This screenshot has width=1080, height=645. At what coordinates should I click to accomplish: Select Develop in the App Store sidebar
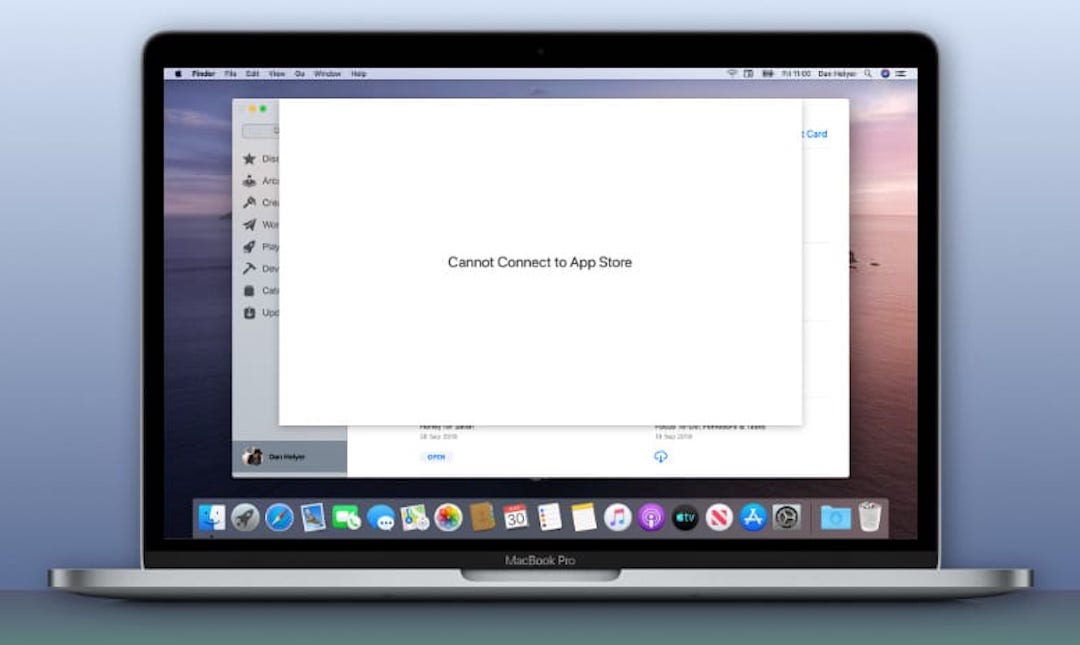click(x=263, y=268)
